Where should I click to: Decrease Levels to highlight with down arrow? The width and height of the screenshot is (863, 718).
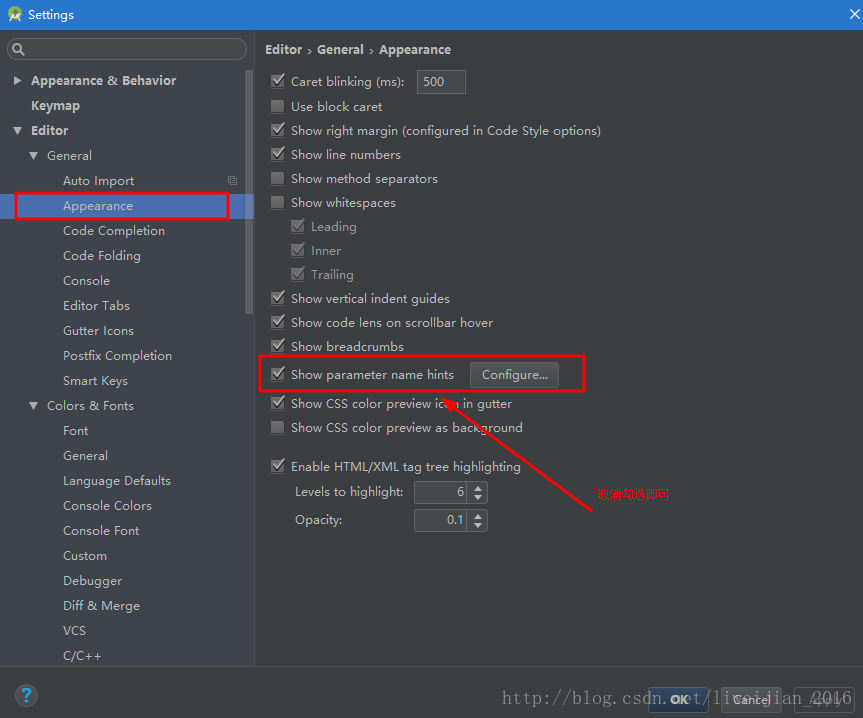[x=478, y=497]
